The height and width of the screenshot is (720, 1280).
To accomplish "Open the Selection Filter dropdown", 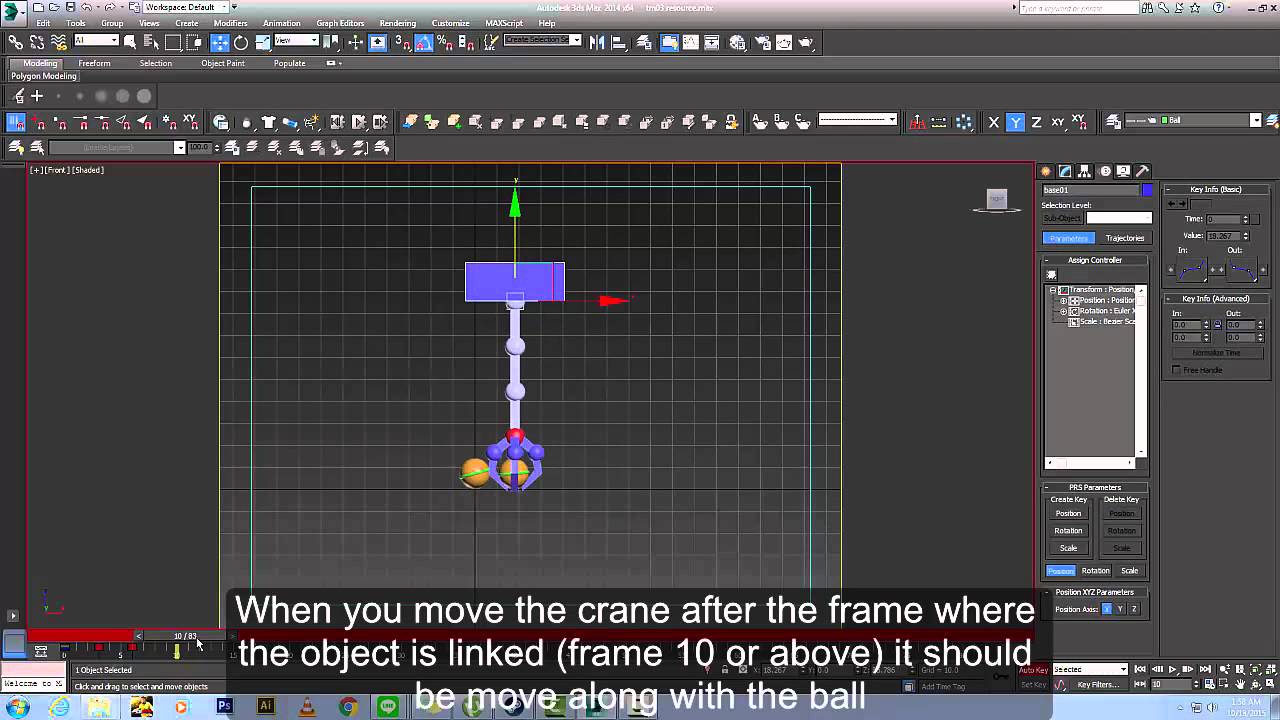I will (x=96, y=41).
